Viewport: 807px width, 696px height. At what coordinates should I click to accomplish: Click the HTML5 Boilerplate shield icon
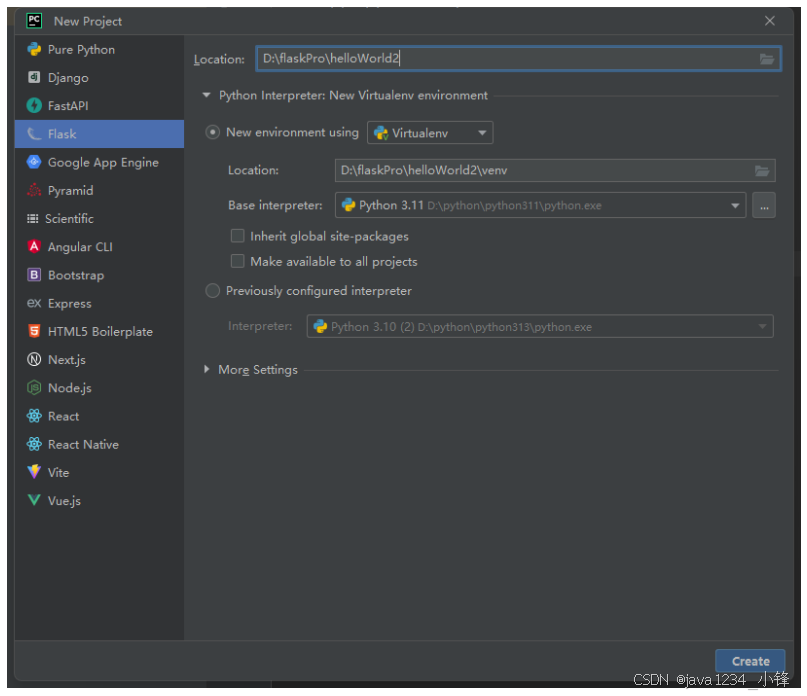[34, 331]
